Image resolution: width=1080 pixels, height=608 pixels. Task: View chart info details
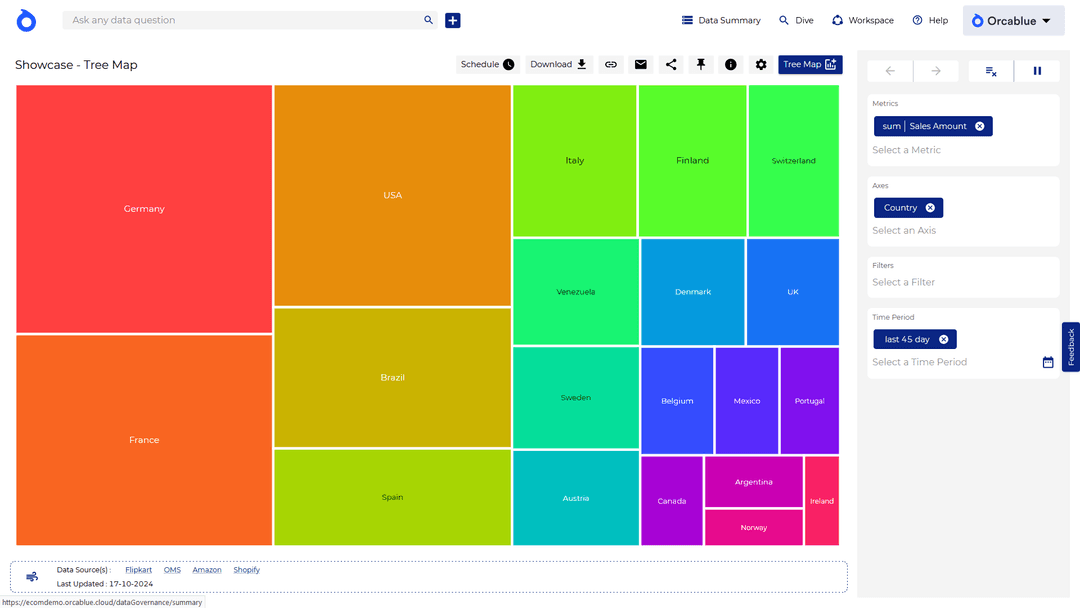731,64
